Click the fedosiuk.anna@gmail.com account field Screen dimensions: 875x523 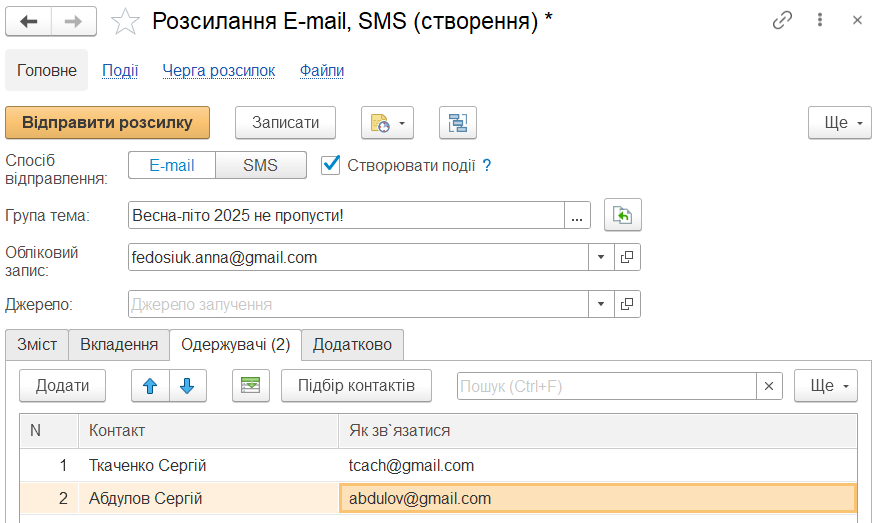coord(358,257)
